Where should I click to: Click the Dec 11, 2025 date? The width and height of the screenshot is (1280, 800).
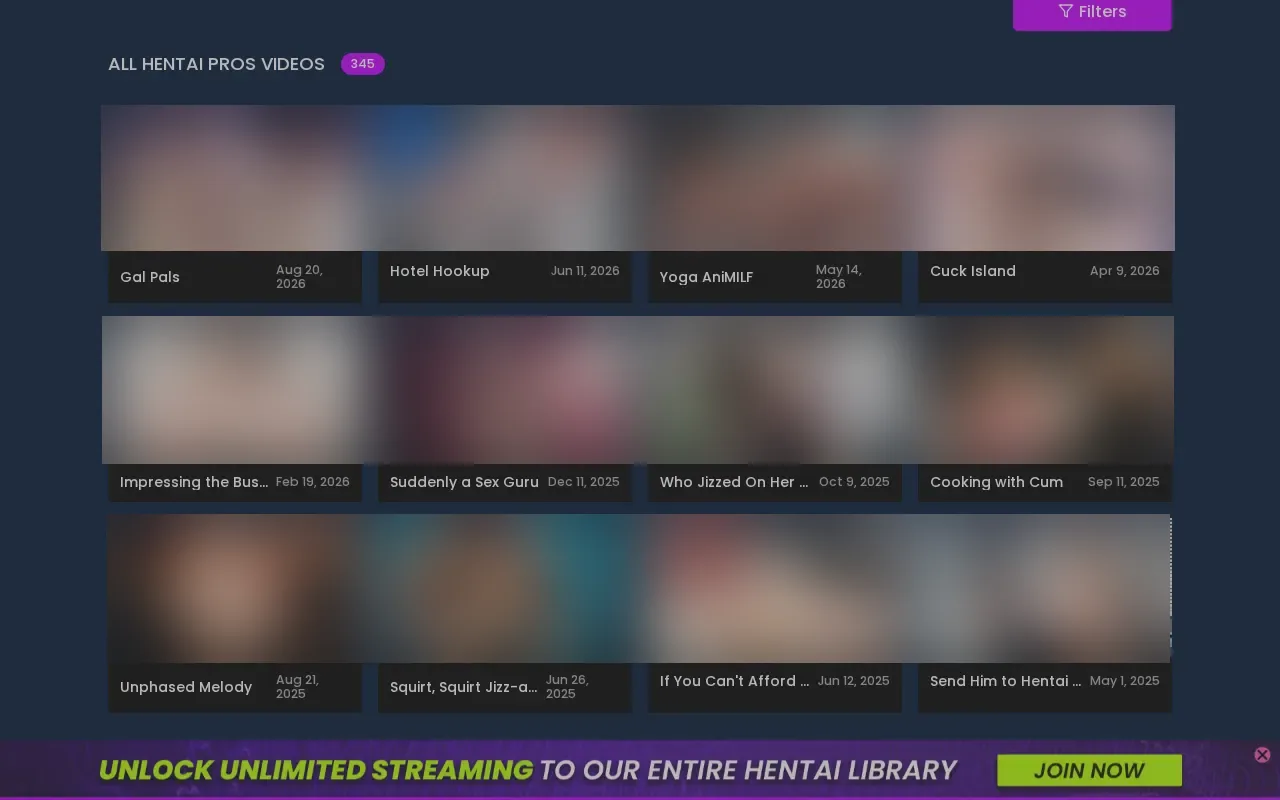584,482
